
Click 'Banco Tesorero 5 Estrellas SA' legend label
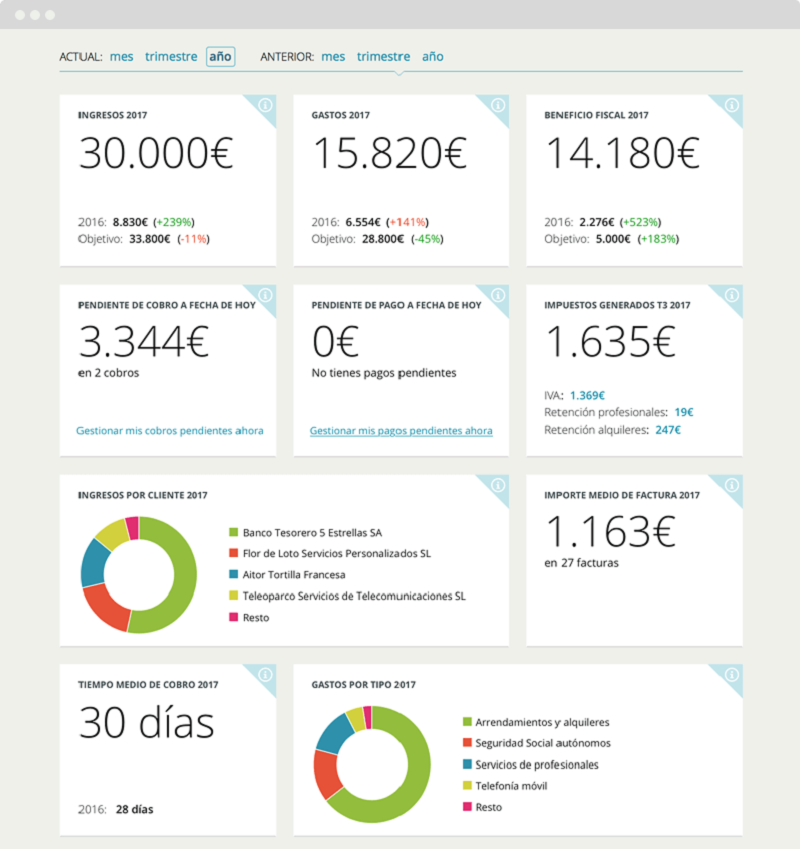(x=312, y=533)
